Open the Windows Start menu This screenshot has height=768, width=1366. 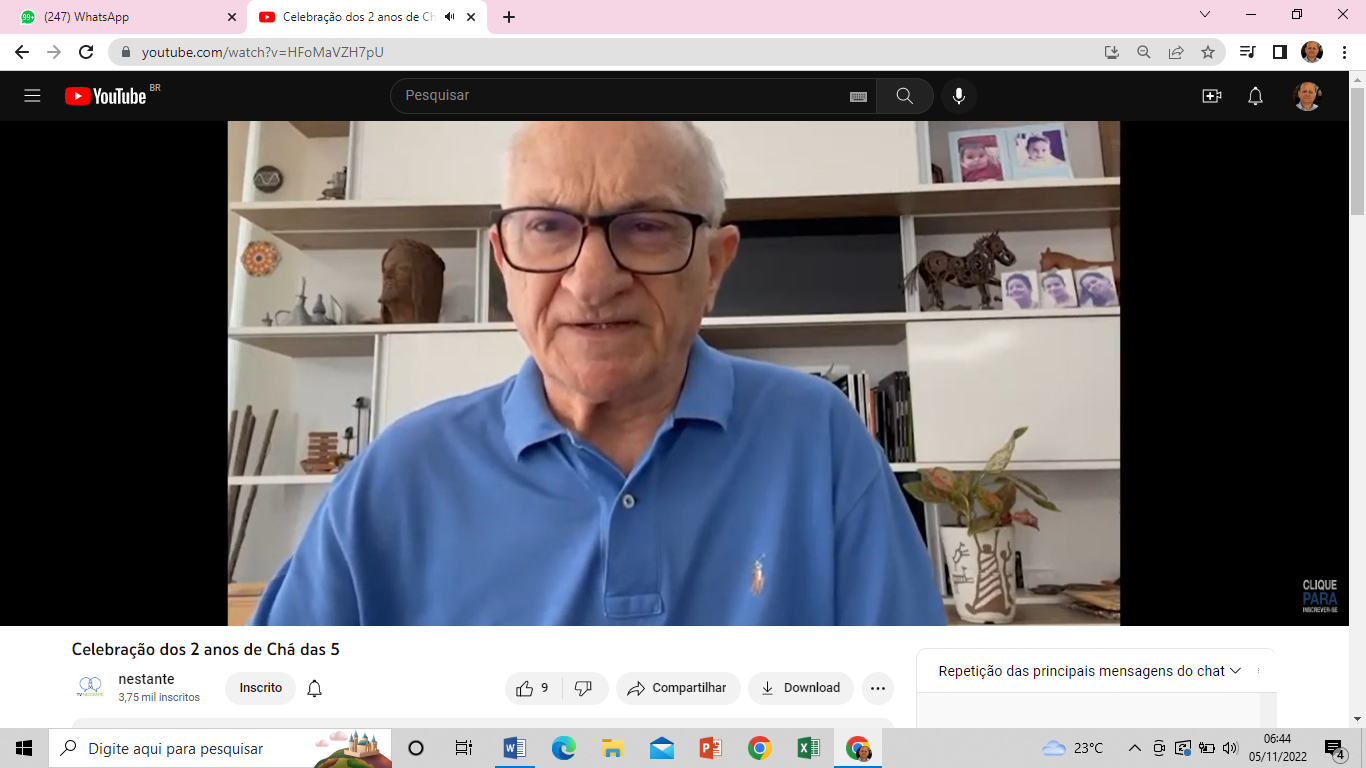click(24, 748)
